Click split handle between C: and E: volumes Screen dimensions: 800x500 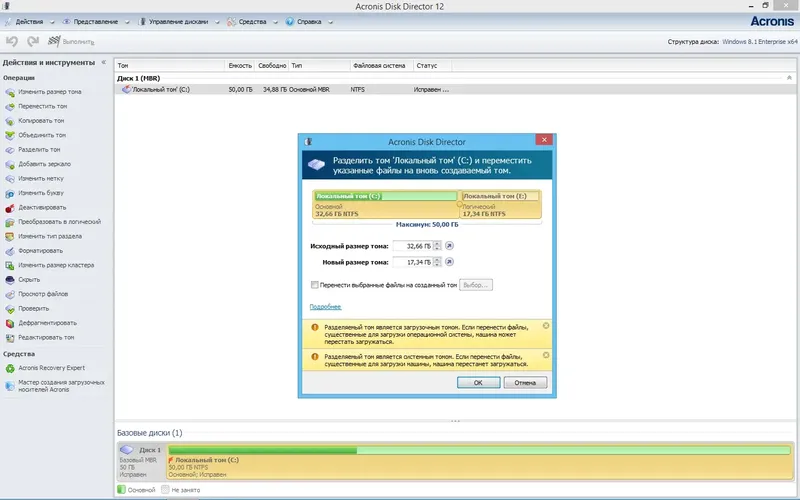click(459, 204)
